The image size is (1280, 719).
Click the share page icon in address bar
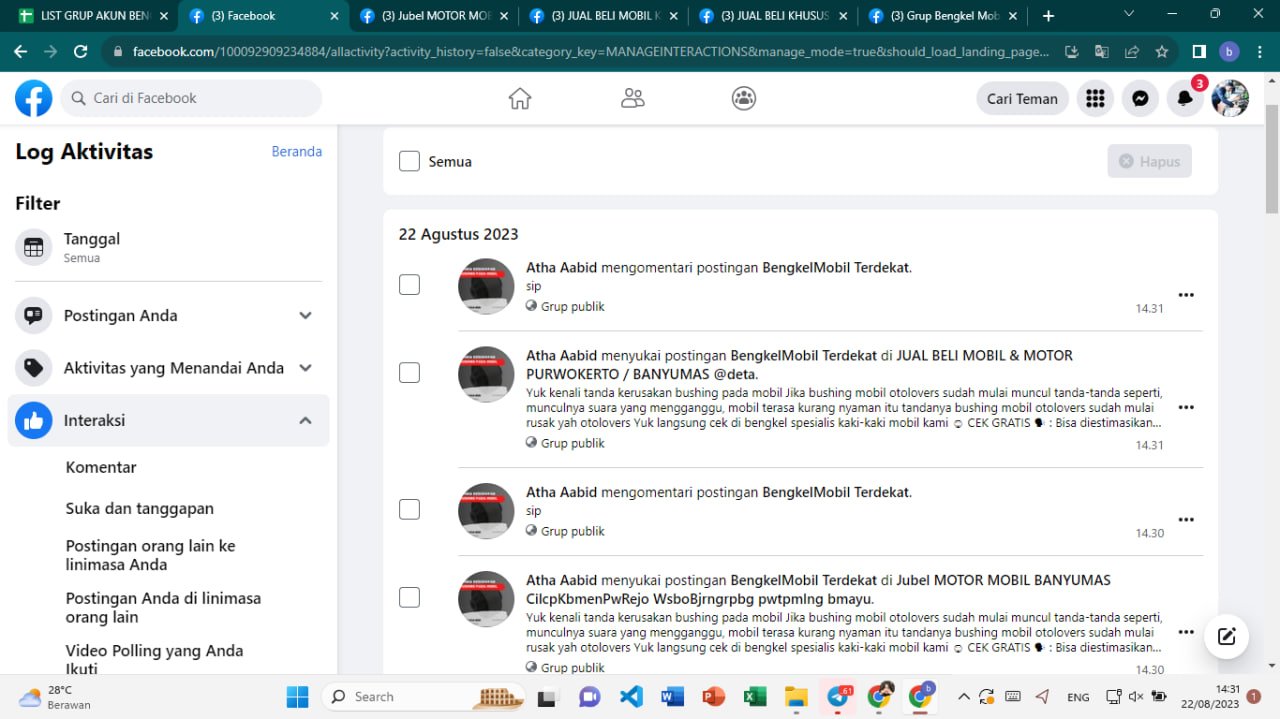(x=1132, y=51)
